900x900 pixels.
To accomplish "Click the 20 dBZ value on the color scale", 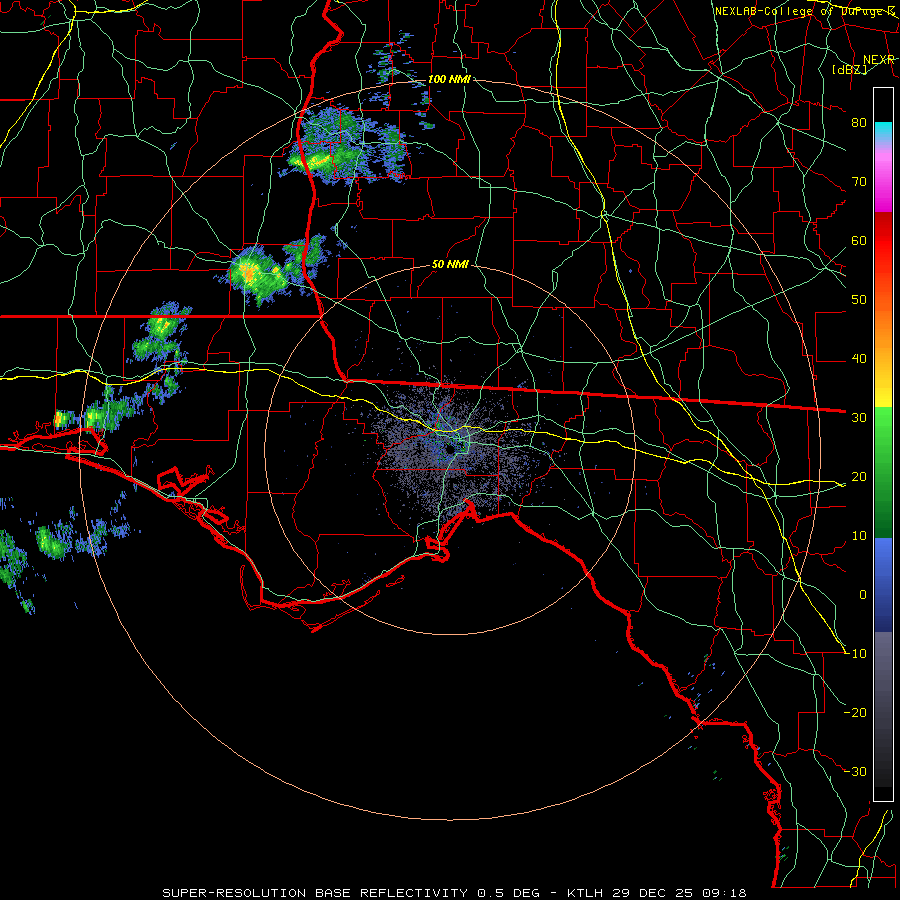I will click(x=859, y=477).
